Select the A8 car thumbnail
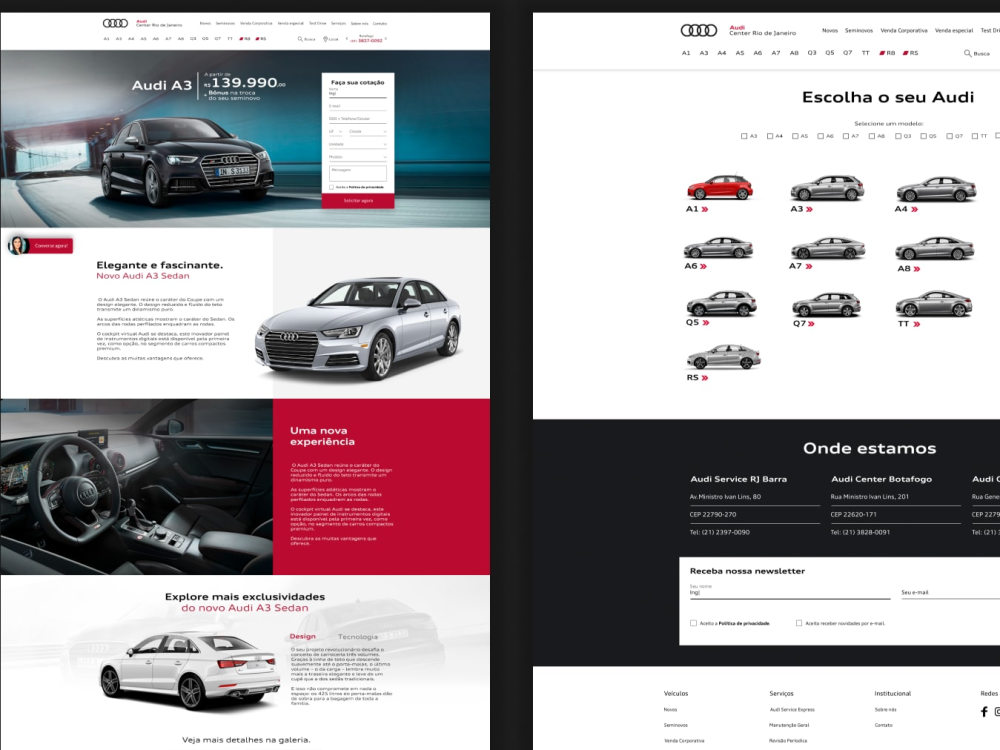Viewport: 1000px width, 750px height. pyautogui.click(x=935, y=248)
